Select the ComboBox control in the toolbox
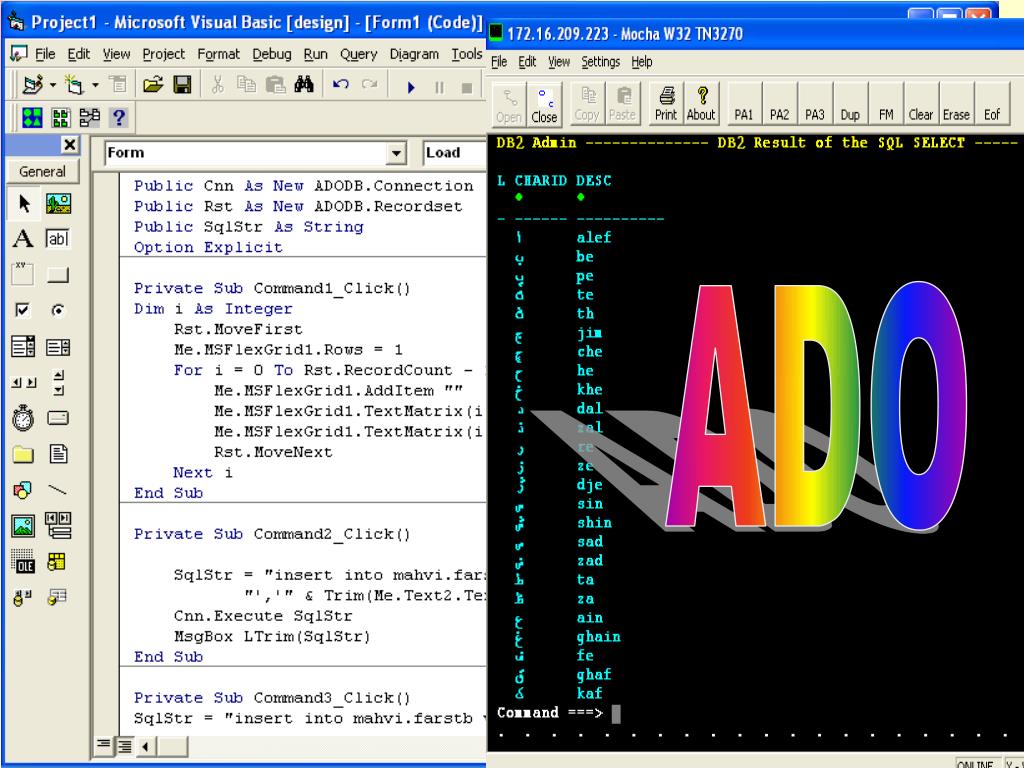This screenshot has width=1024, height=768. (24, 347)
